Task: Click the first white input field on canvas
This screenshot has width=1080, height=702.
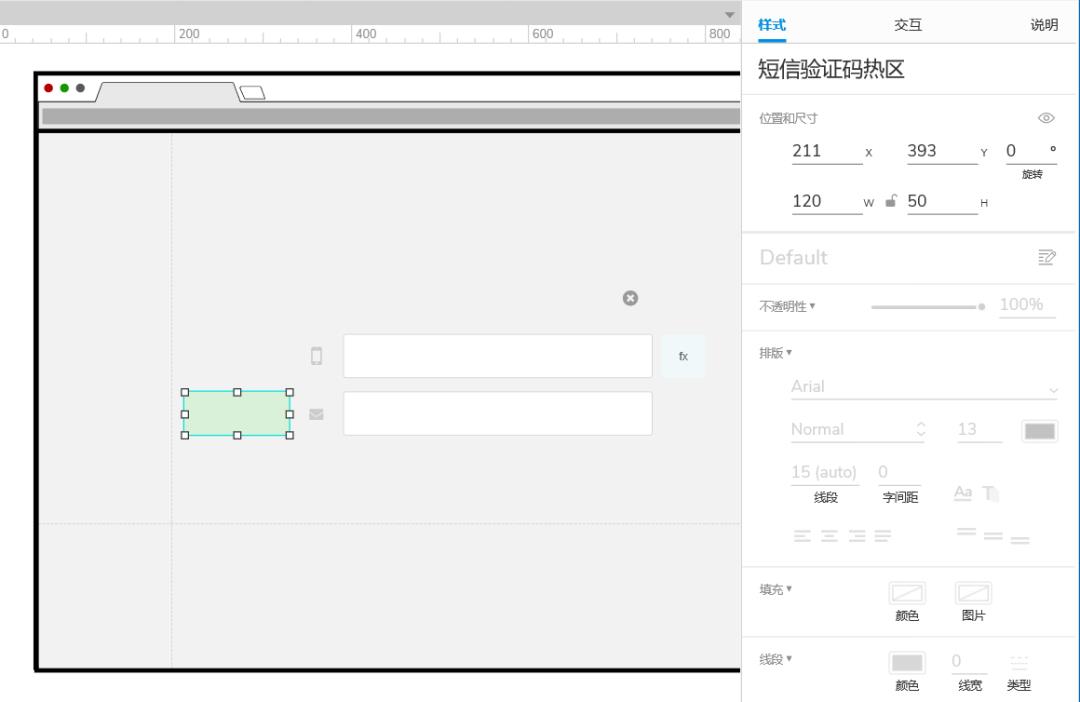Action: 497,355
